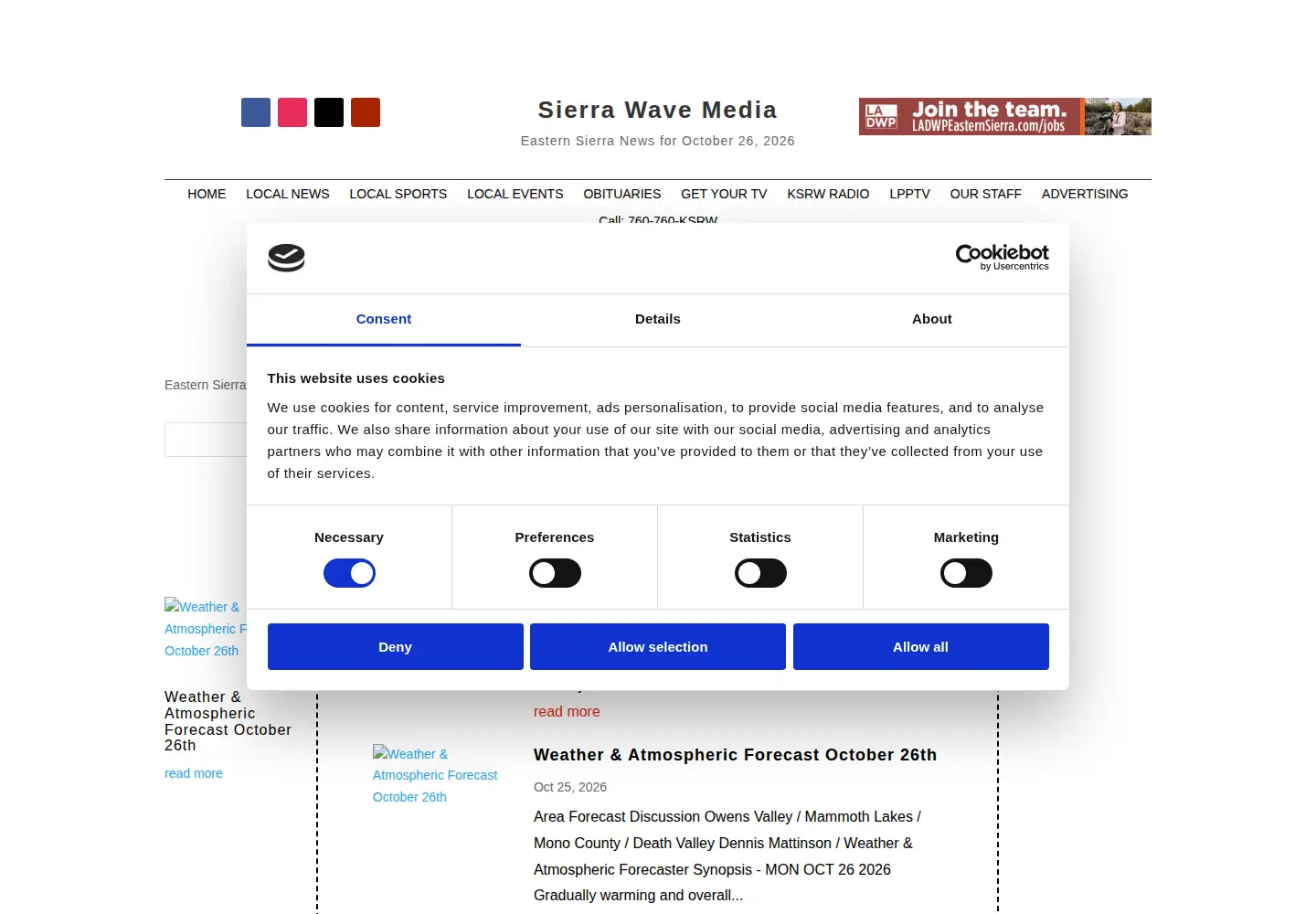Open the LOCAL EVENTS menu item
The image size is (1316, 914).
(515, 194)
